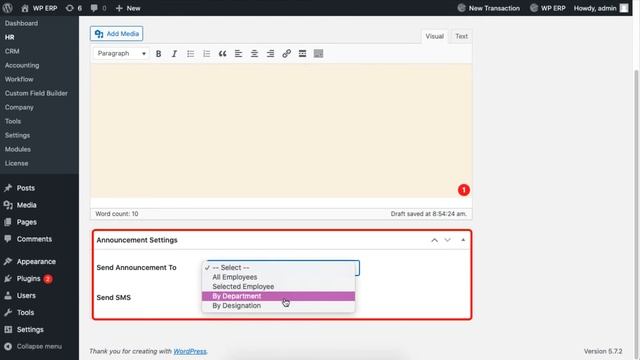Open Tools in the ERP submenu
Viewport: 640px width, 360px height.
13,121
